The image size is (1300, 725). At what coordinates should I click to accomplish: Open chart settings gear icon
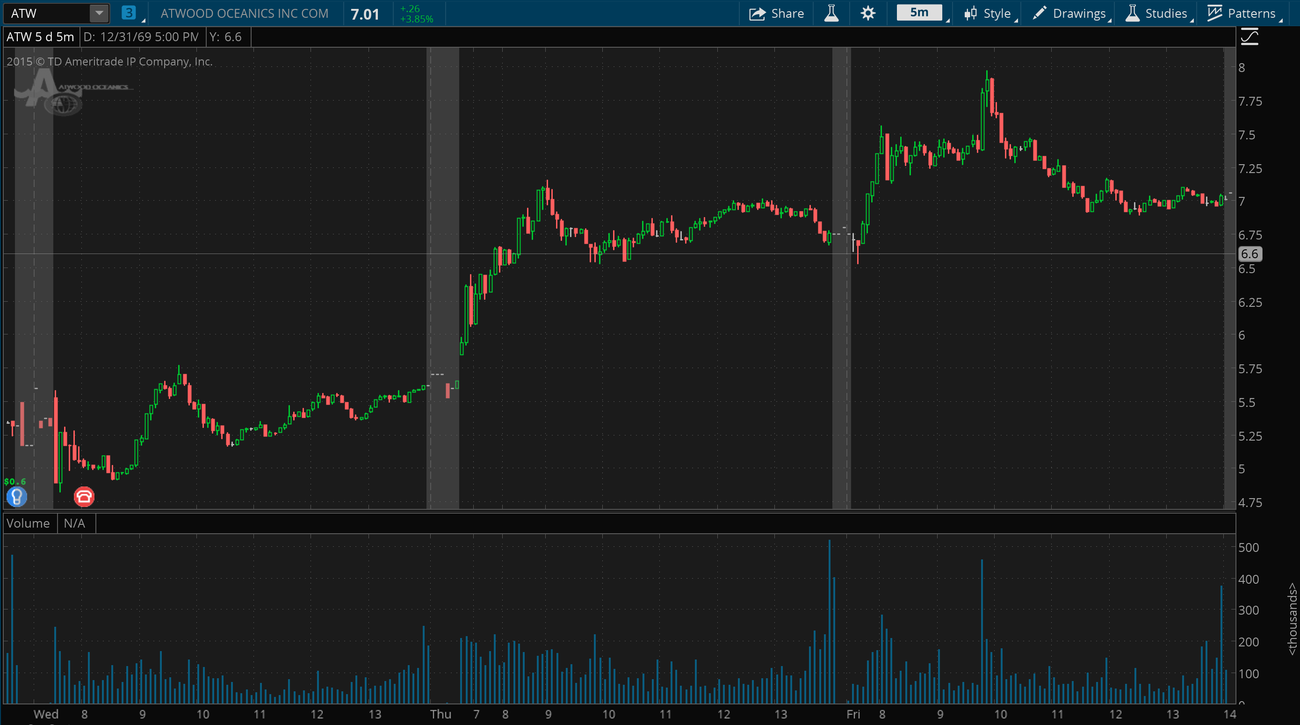coord(867,14)
